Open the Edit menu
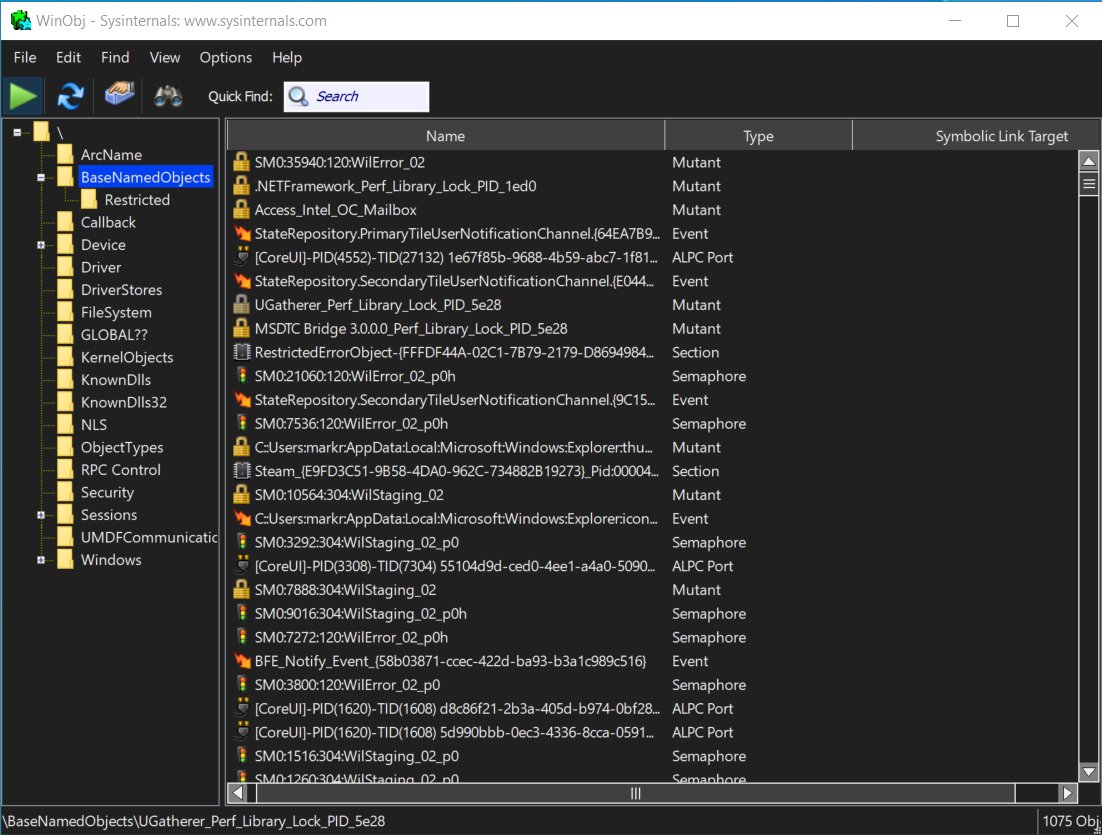This screenshot has height=835, width=1102. (68, 58)
